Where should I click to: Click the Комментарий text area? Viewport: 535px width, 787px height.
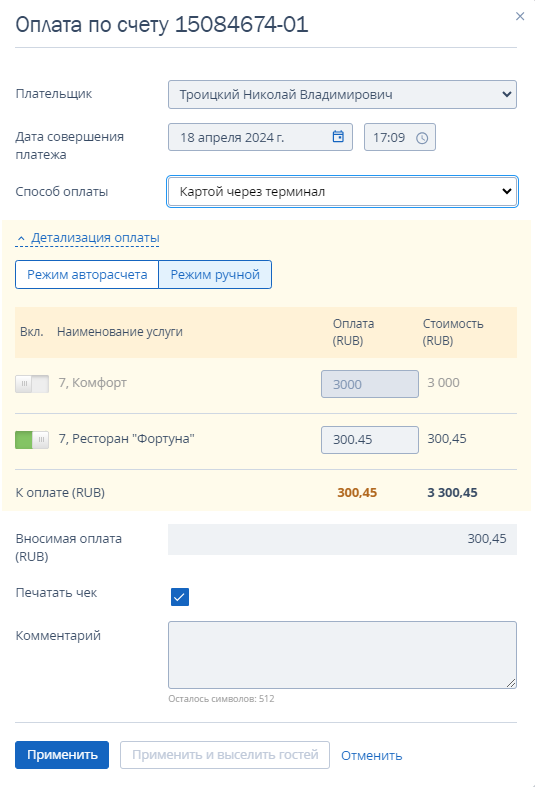click(342, 655)
